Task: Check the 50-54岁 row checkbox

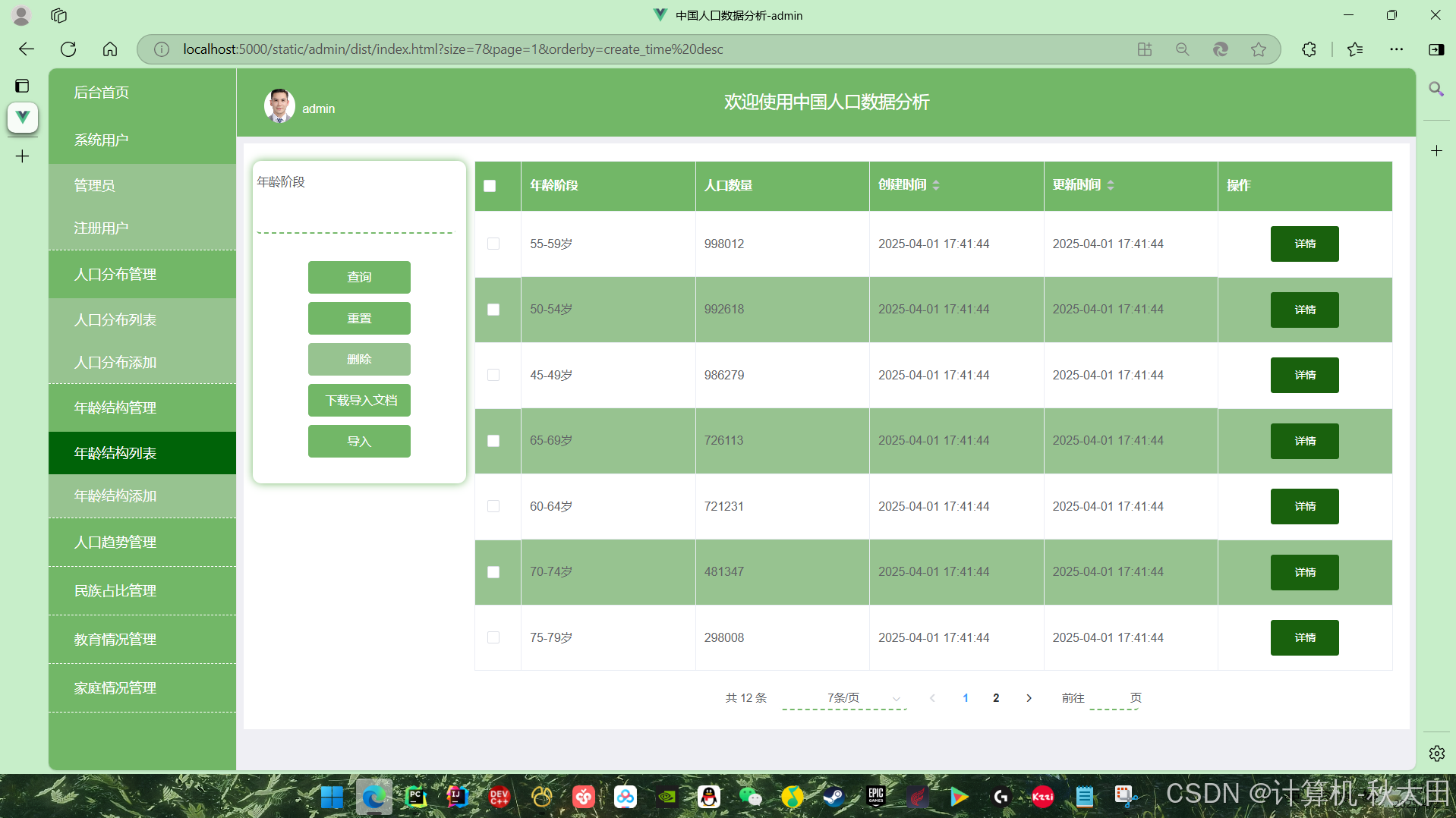Action: coord(493,310)
